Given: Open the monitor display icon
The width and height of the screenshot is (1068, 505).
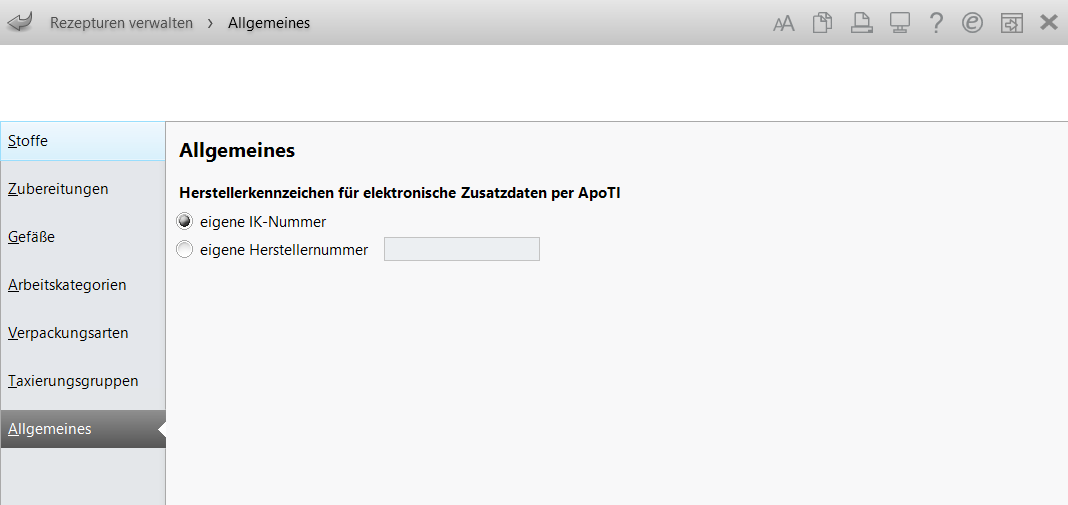Looking at the screenshot, I should pos(900,23).
